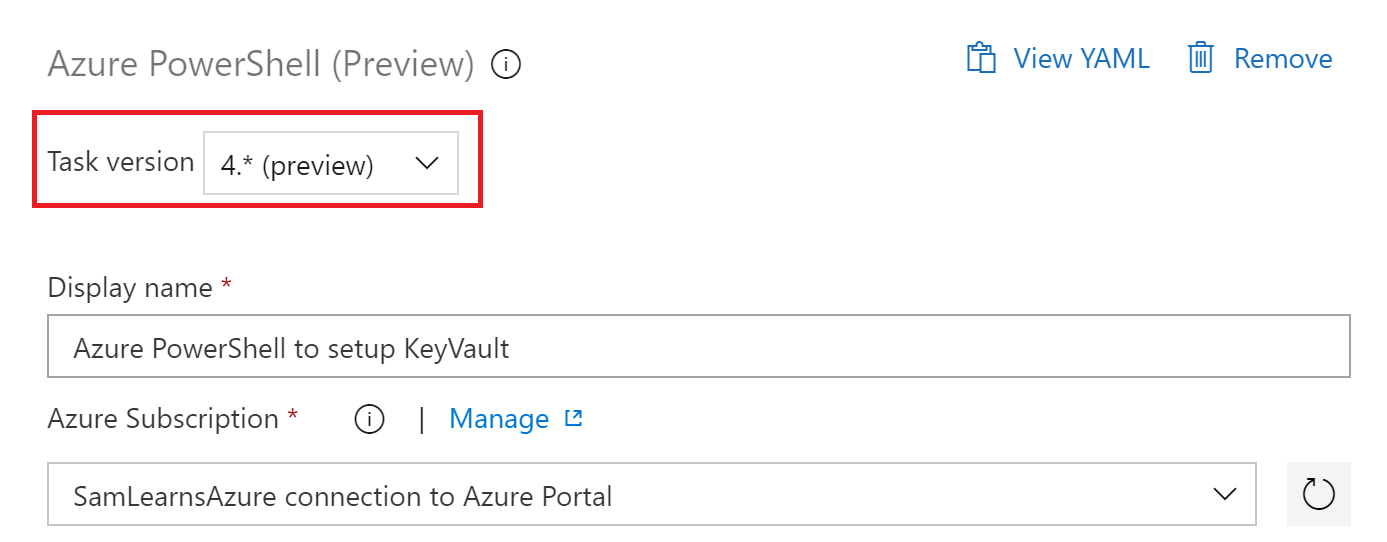This screenshot has height=542, width=1387.
Task: Click the Task version dropdown chevron
Action: [427, 164]
